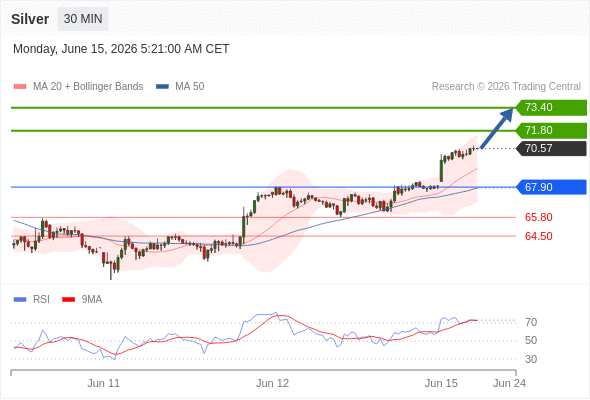
Task: Click the RSI legend label
Action: coord(41,300)
